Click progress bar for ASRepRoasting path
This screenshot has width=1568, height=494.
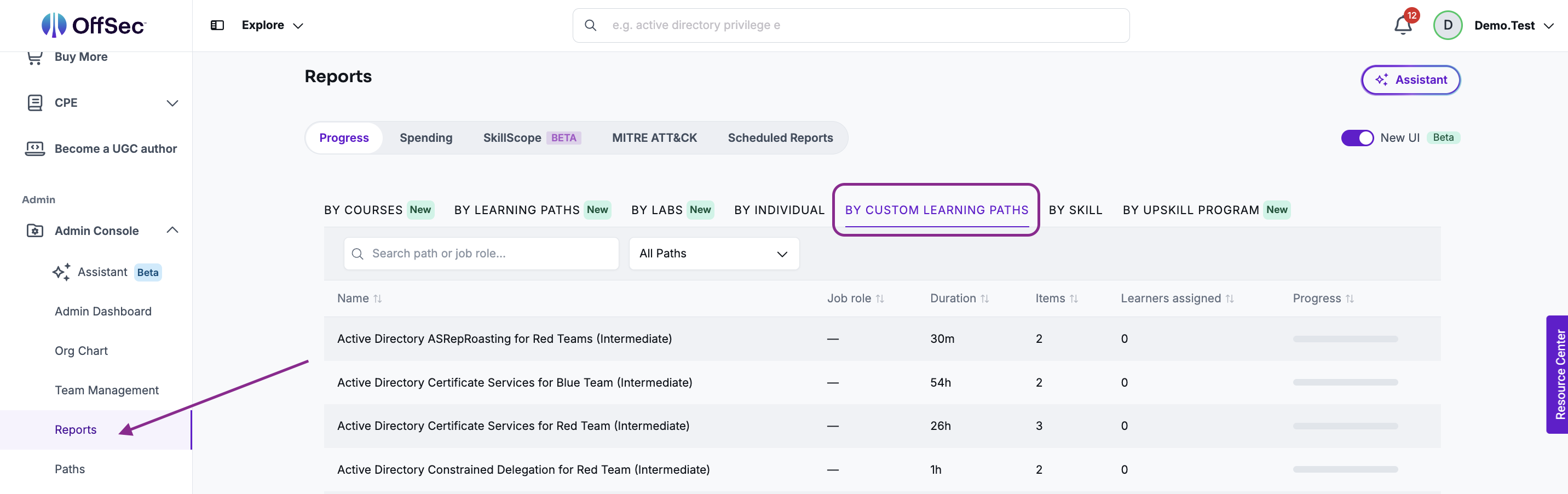pyautogui.click(x=1345, y=338)
